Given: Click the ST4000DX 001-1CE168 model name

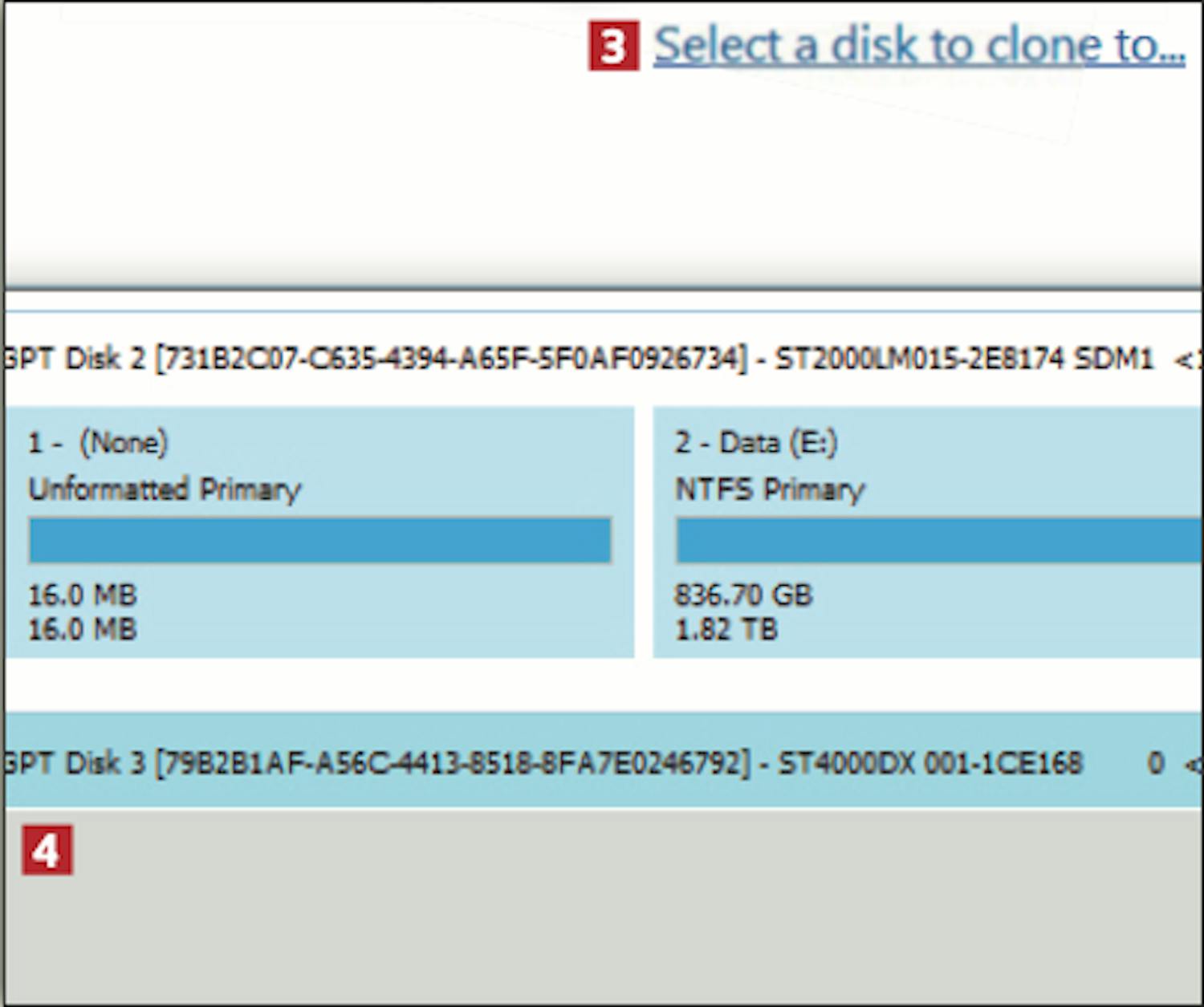Looking at the screenshot, I should click(930, 762).
